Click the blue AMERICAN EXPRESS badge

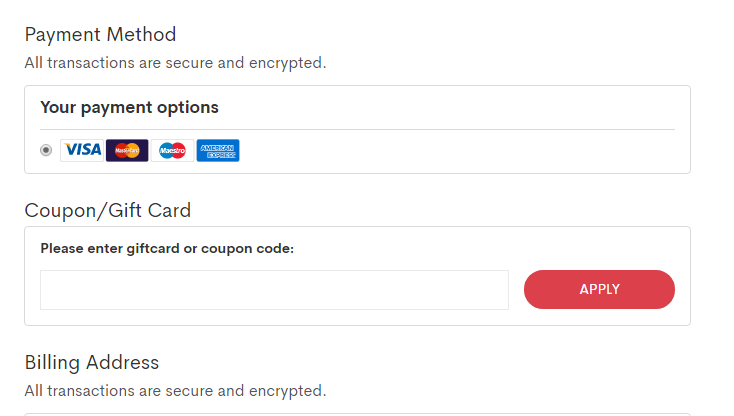(218, 150)
